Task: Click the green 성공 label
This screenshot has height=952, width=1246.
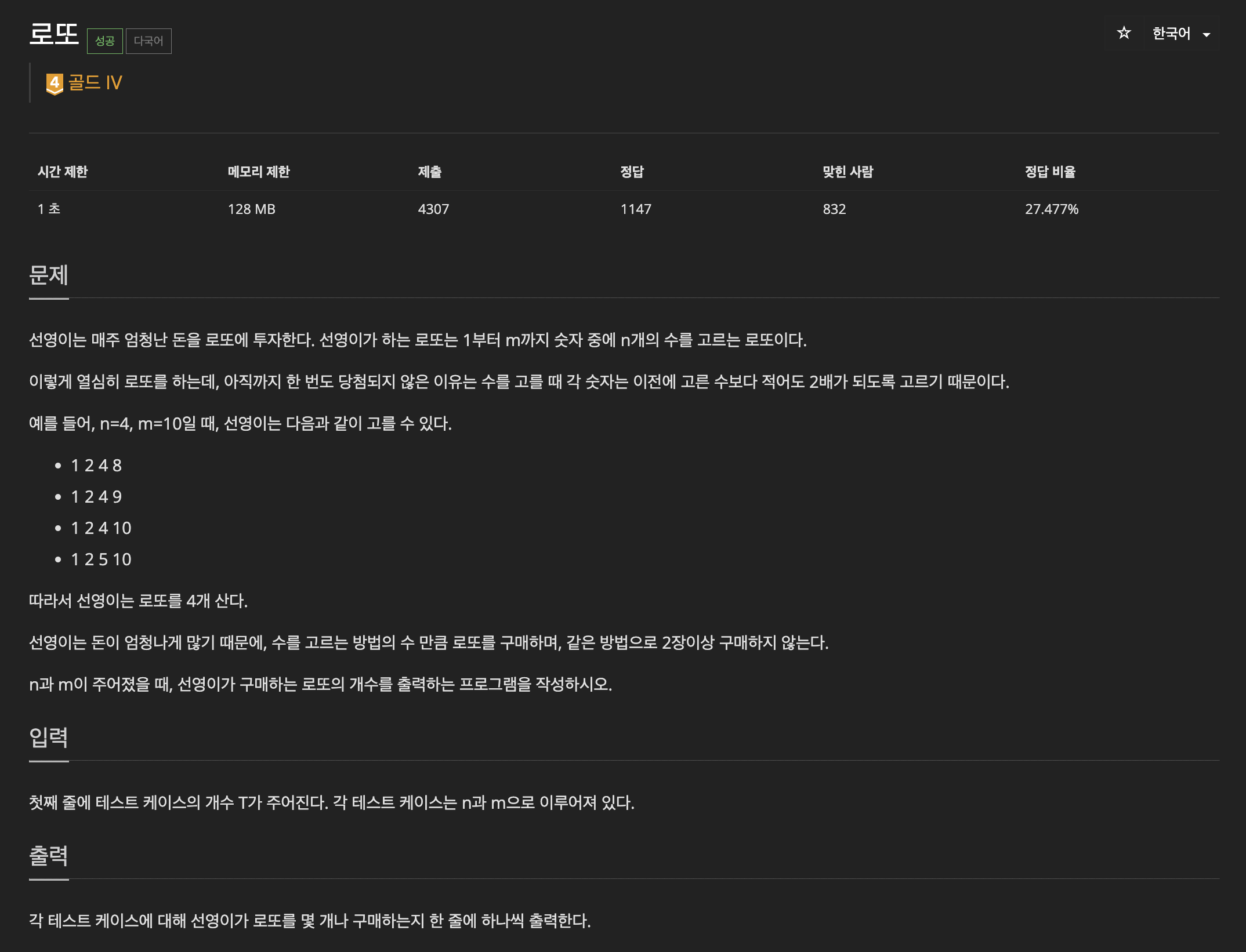Action: (104, 41)
